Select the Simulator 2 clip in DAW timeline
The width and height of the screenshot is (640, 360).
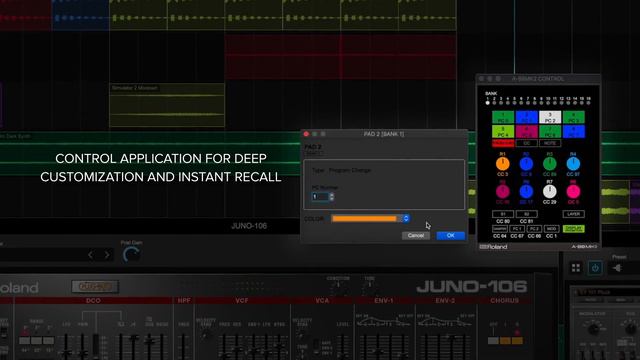(x=167, y=105)
